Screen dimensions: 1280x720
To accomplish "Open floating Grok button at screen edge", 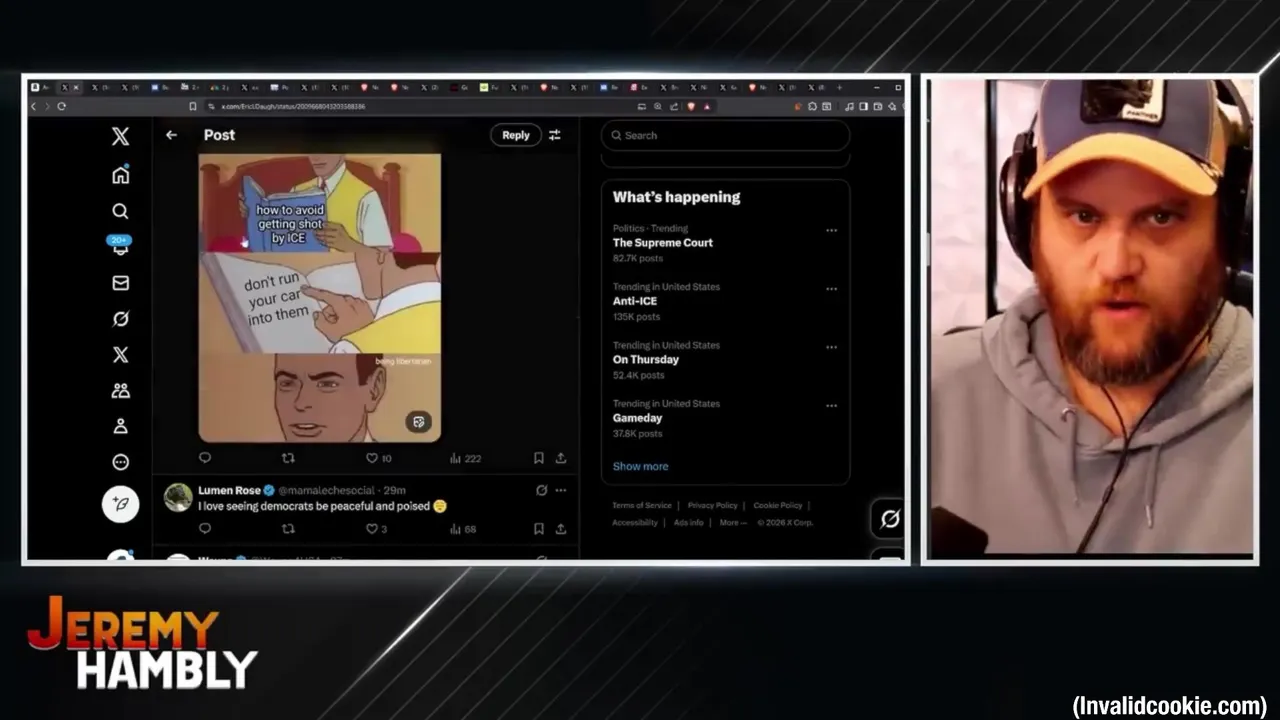I will [x=888, y=519].
